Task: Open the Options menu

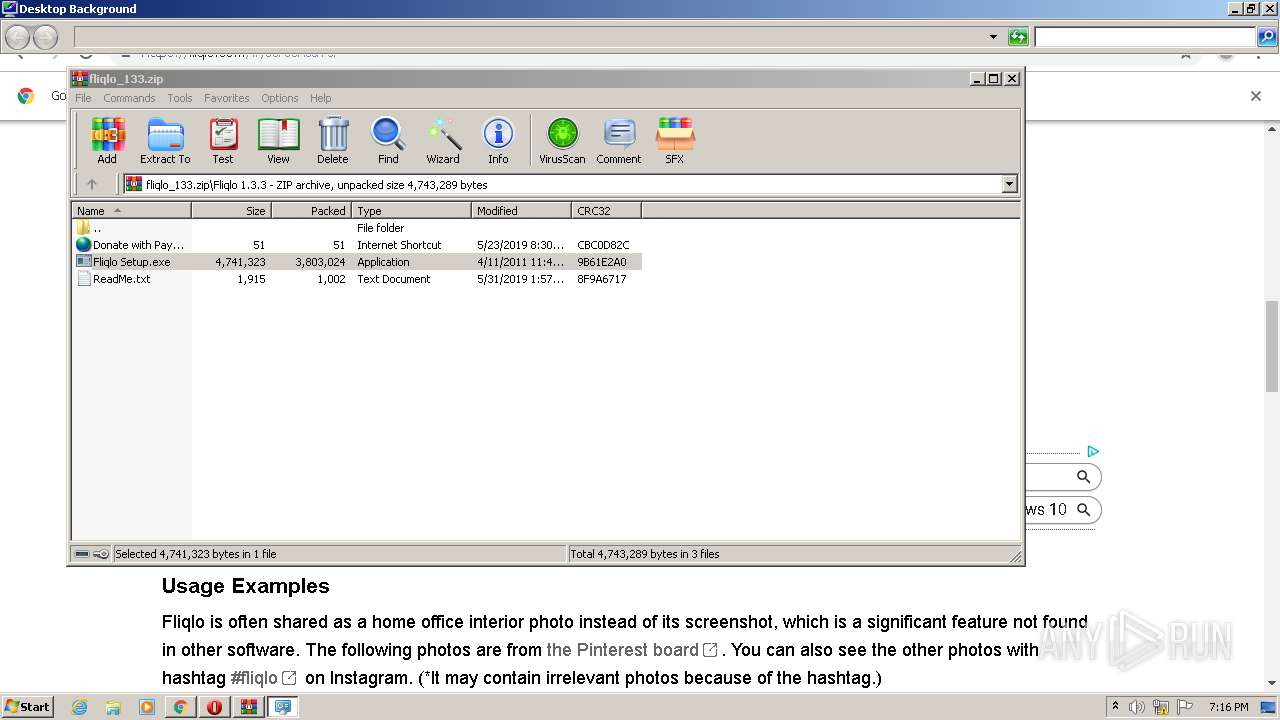Action: 280,98
